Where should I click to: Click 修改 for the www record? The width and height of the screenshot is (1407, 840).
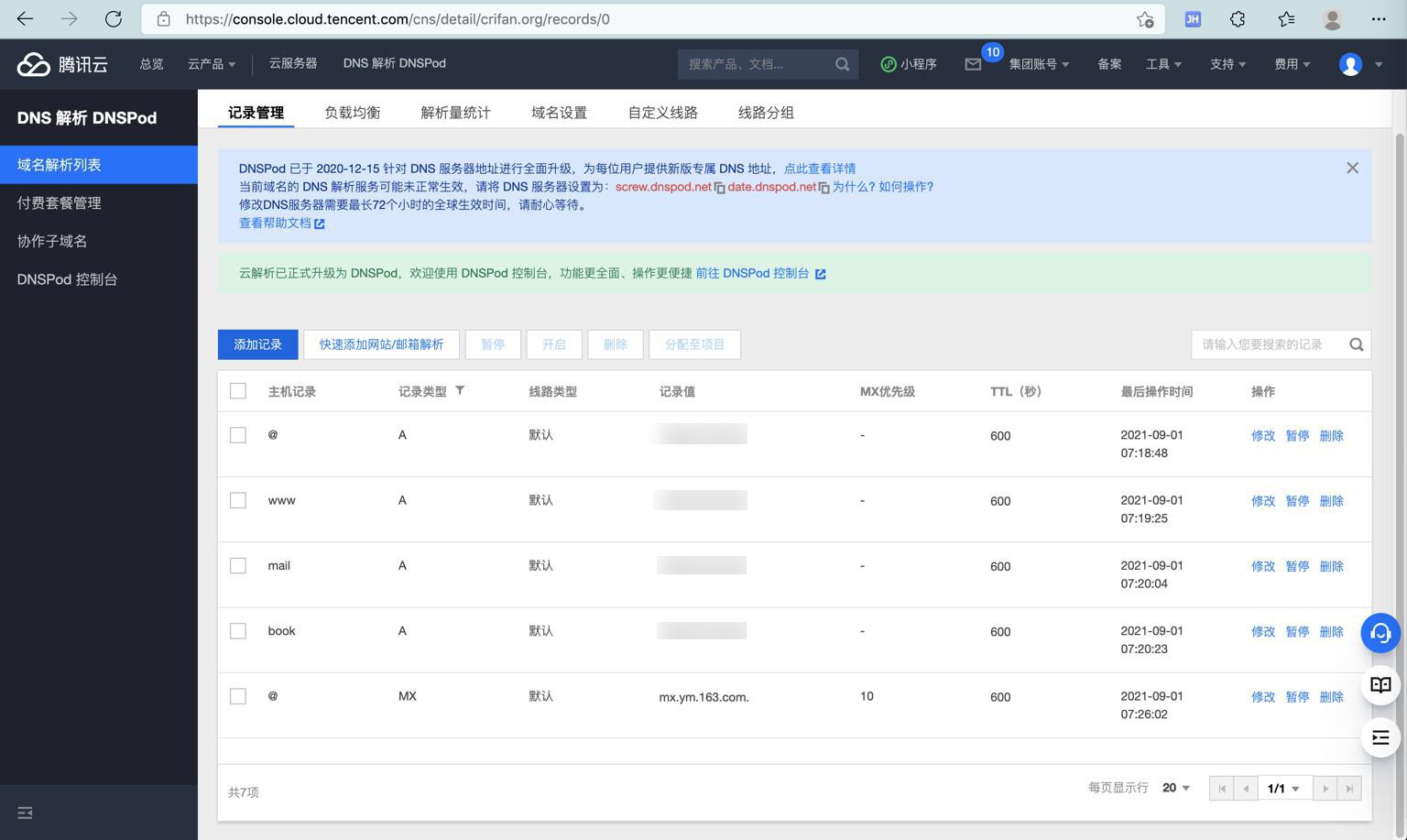click(x=1263, y=501)
